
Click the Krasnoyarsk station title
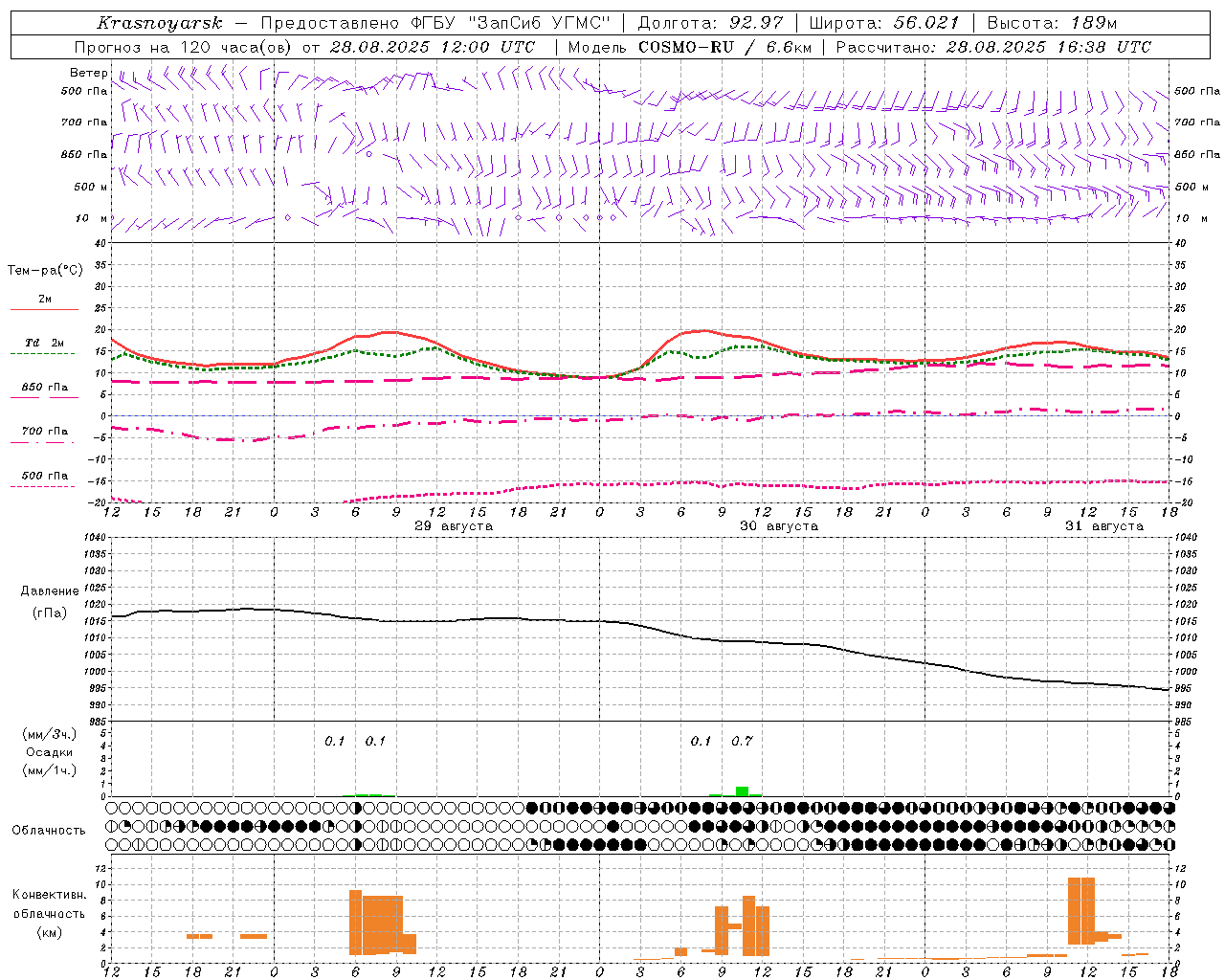(x=159, y=23)
